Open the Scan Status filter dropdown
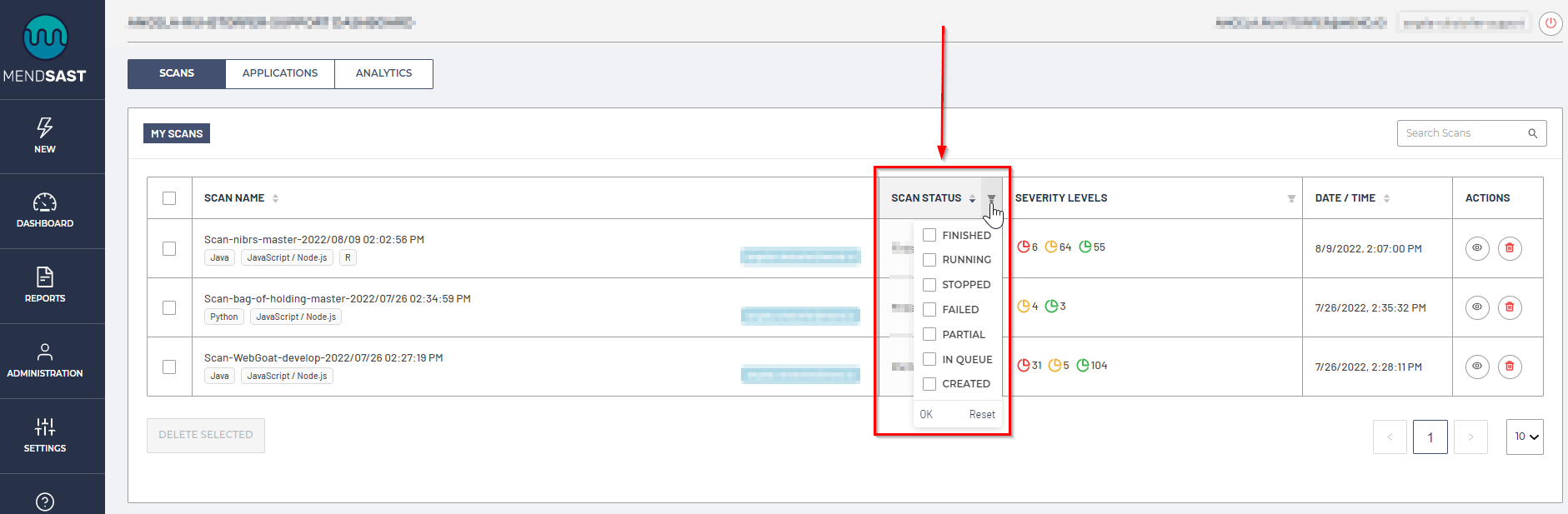The image size is (1568, 514). pos(991,198)
